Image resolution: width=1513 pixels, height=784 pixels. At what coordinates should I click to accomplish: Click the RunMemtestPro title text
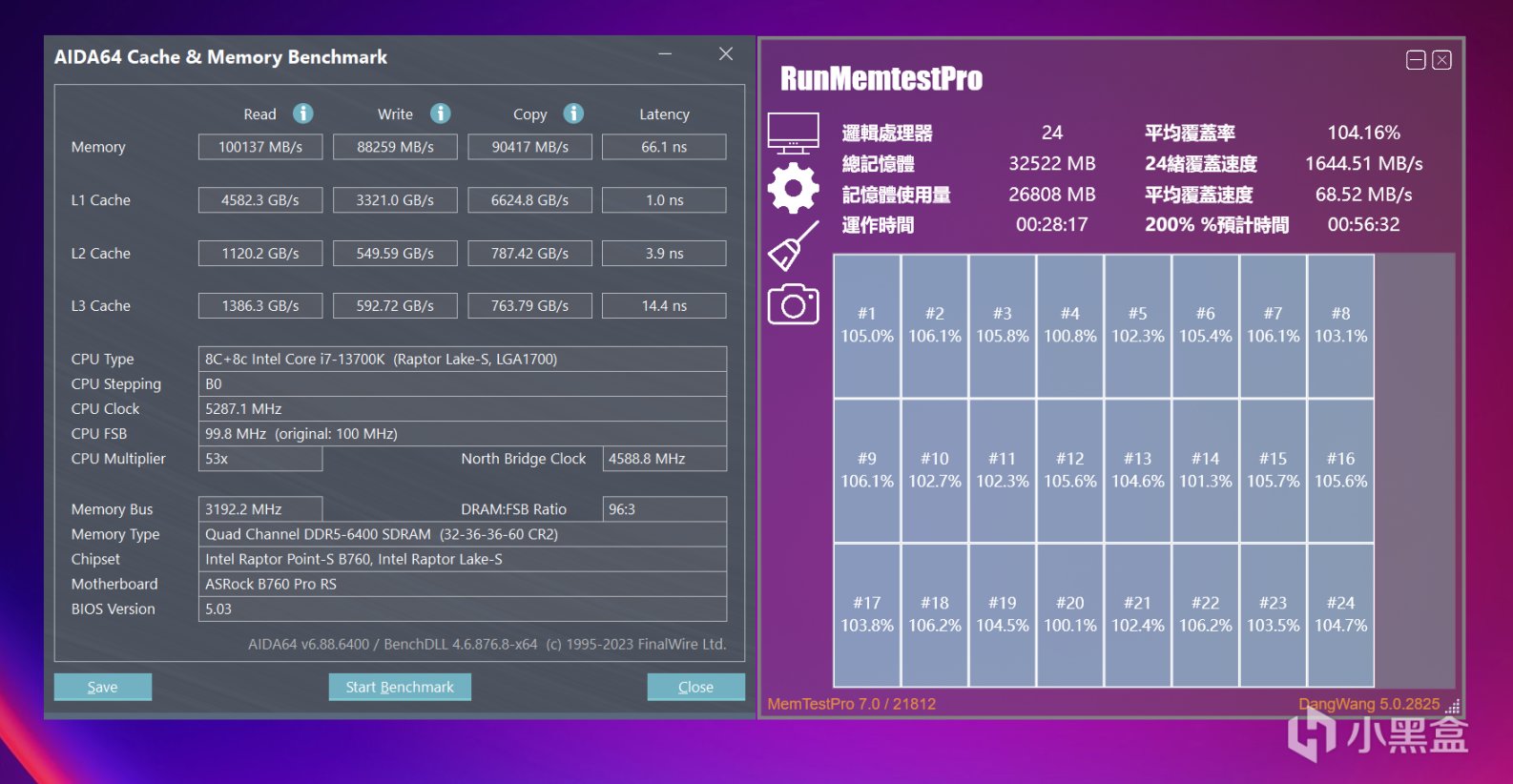pyautogui.click(x=881, y=78)
